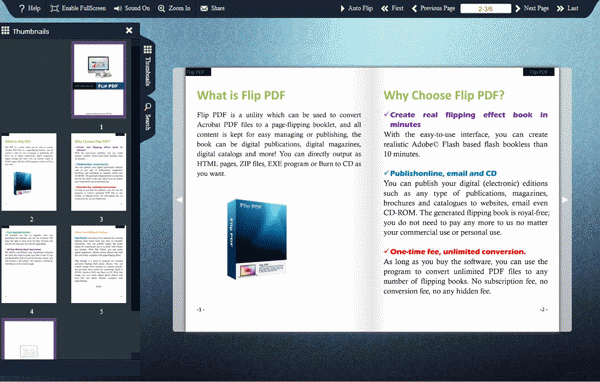This screenshot has width=600, height=382.
Task: Open thumbnail of page 3
Action: point(98,172)
